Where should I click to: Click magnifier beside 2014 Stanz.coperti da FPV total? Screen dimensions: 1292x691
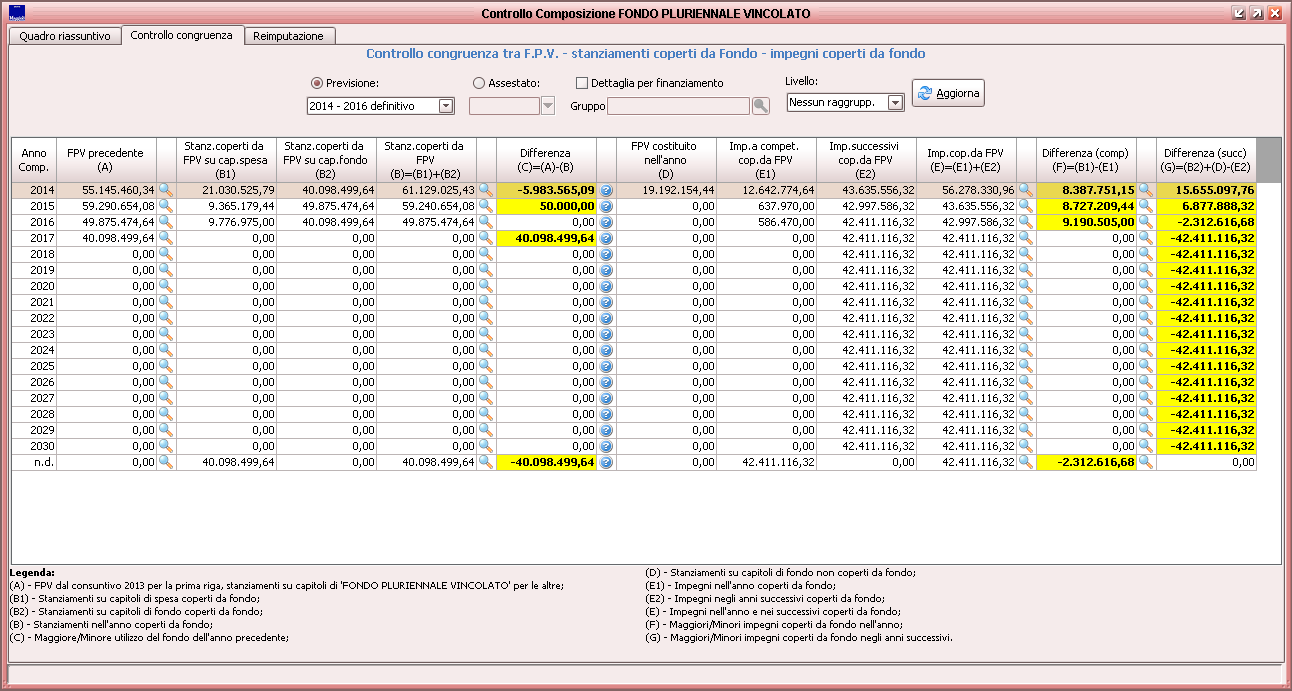click(486, 190)
